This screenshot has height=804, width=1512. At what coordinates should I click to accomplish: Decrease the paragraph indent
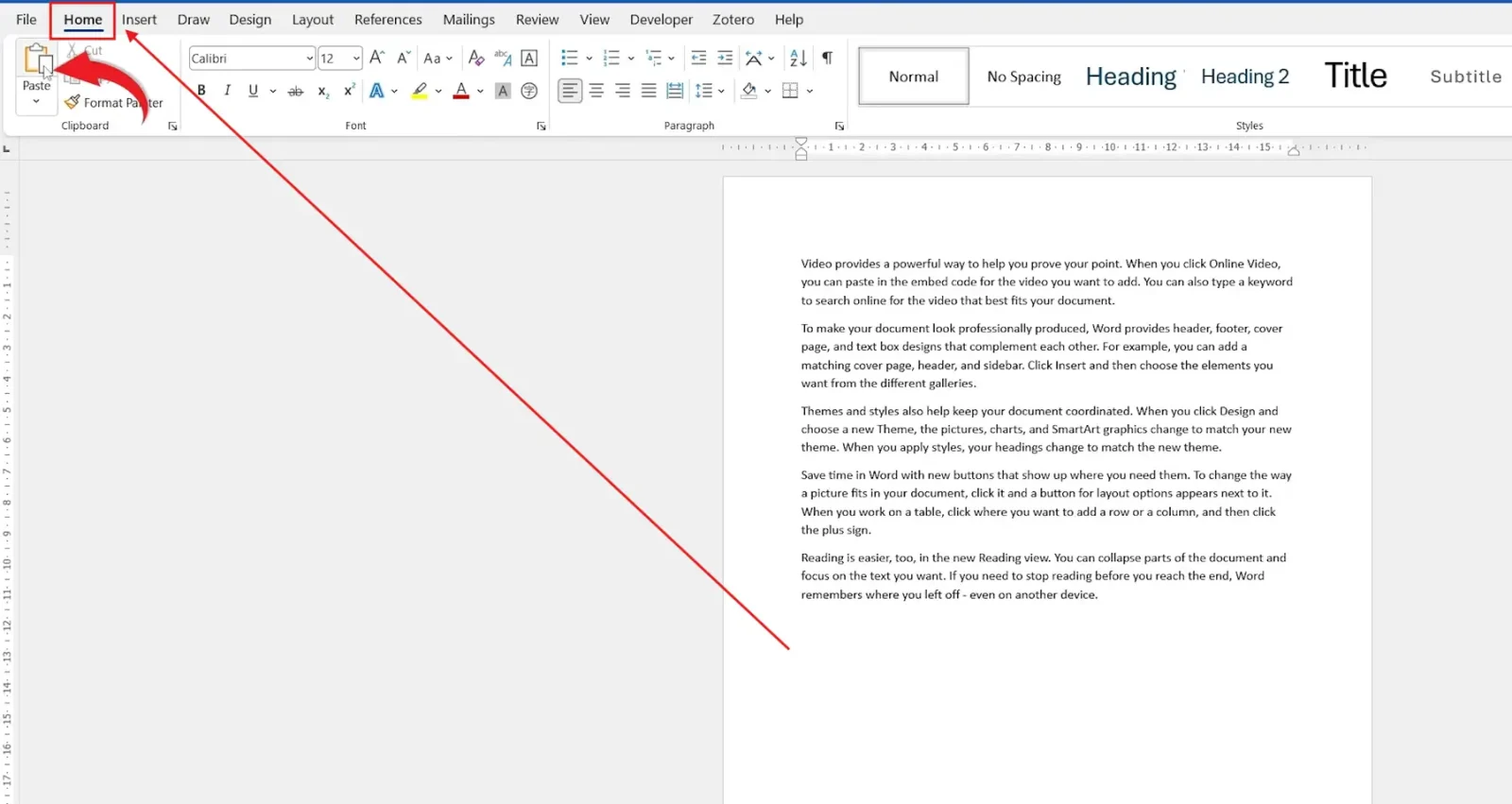coord(698,58)
